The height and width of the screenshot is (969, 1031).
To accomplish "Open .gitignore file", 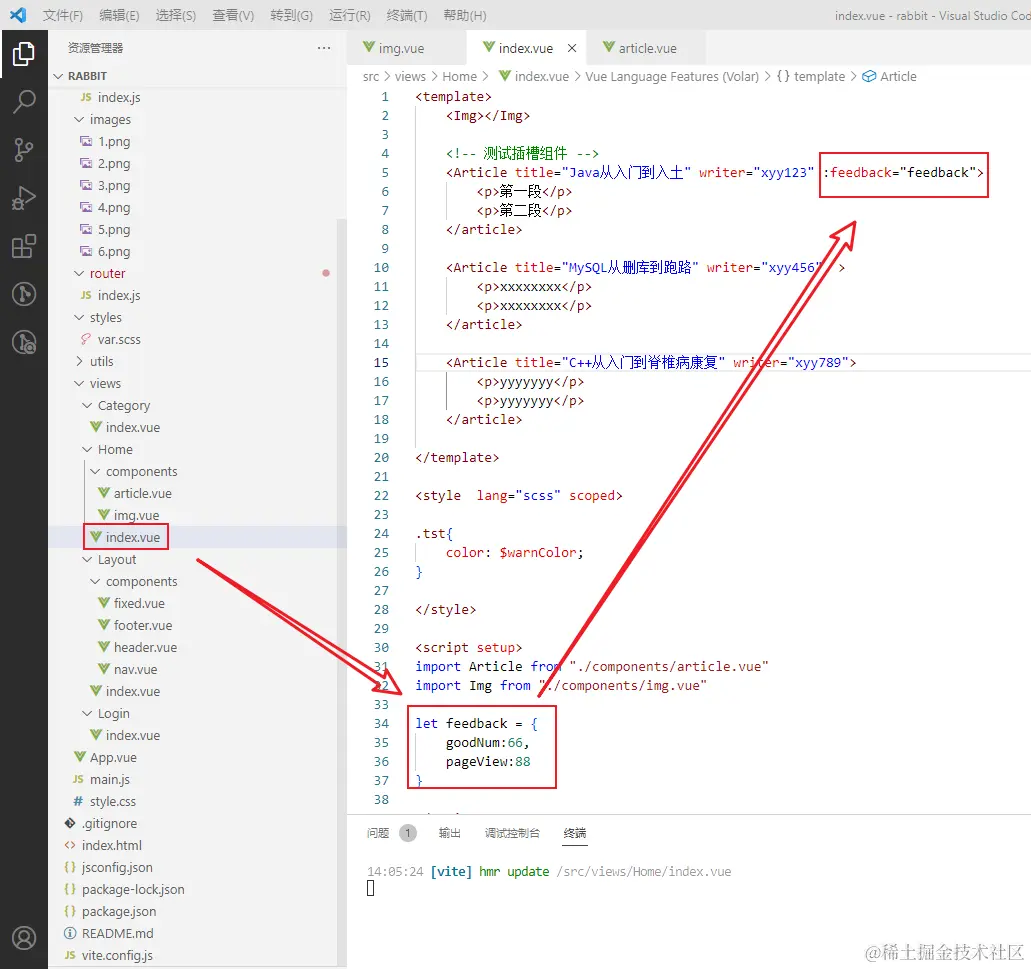I will click(x=109, y=824).
